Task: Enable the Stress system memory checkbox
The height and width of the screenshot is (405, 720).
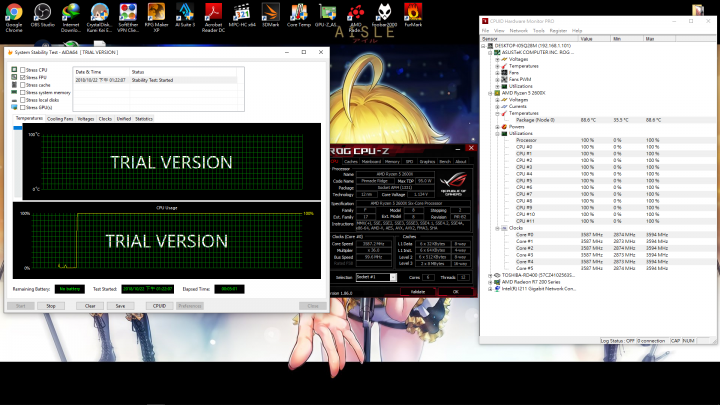Action: pyautogui.click(x=22, y=92)
